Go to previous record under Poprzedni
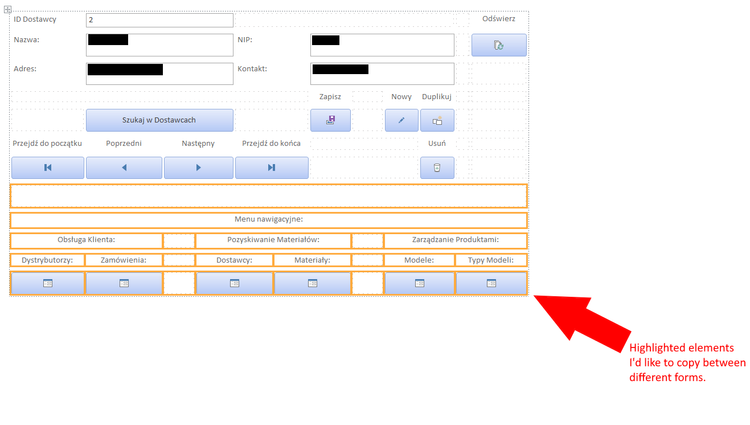The width and height of the screenshot is (750, 425). point(124,168)
